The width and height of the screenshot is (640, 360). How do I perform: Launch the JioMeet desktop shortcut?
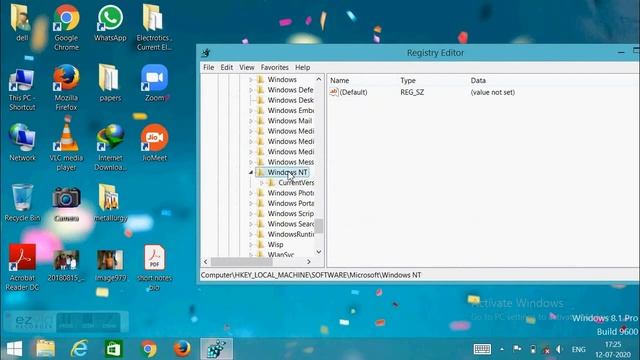tap(155, 142)
